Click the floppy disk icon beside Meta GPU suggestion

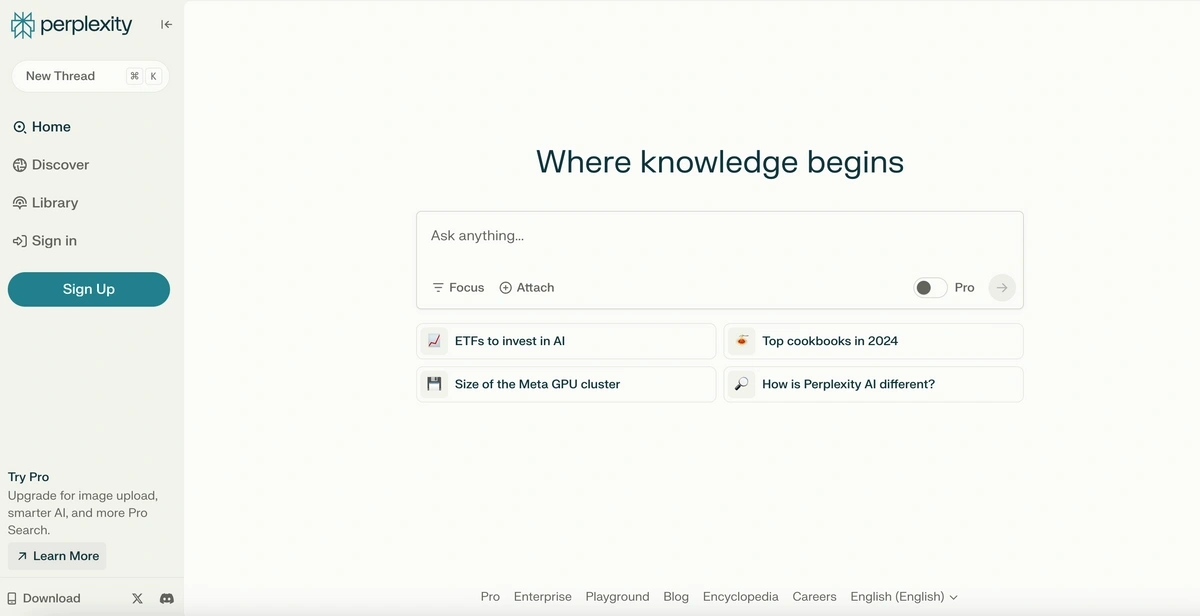(x=434, y=384)
